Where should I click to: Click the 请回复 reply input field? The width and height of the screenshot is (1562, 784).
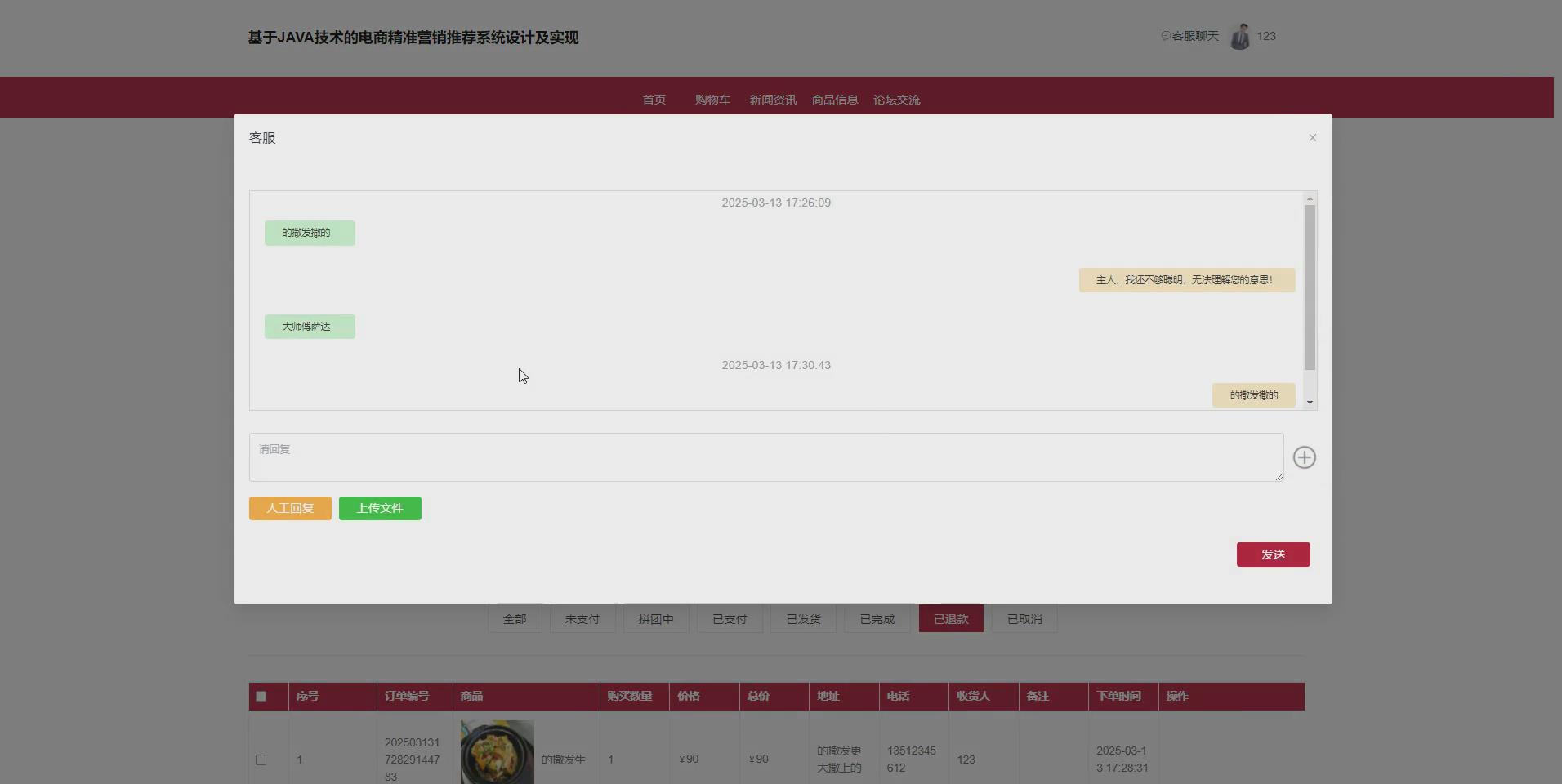pyautogui.click(x=765, y=457)
